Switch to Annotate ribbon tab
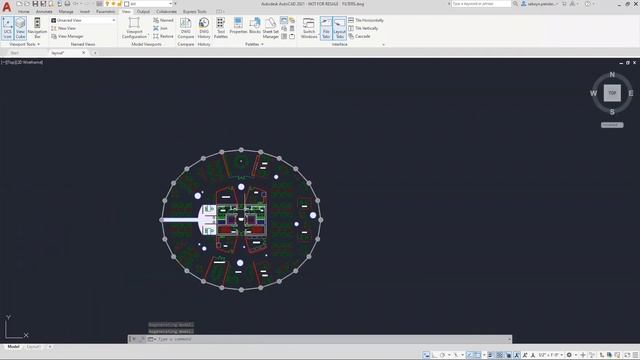 44,12
